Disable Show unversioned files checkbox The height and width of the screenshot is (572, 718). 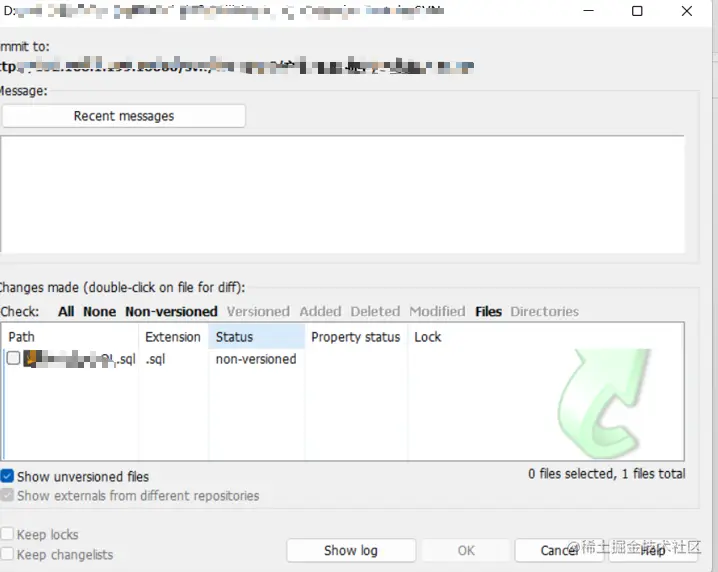pyautogui.click(x=7, y=476)
